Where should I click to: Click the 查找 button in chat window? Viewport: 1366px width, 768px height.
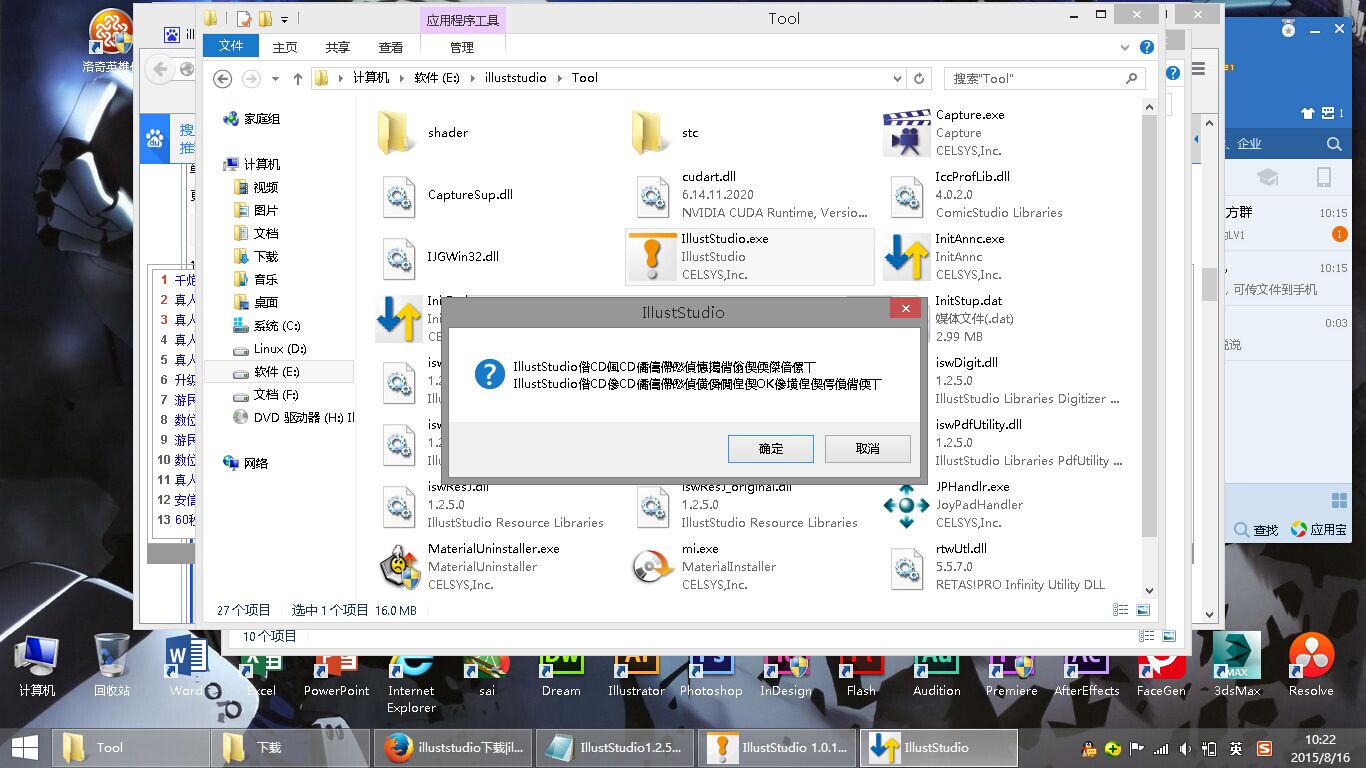coord(1257,530)
